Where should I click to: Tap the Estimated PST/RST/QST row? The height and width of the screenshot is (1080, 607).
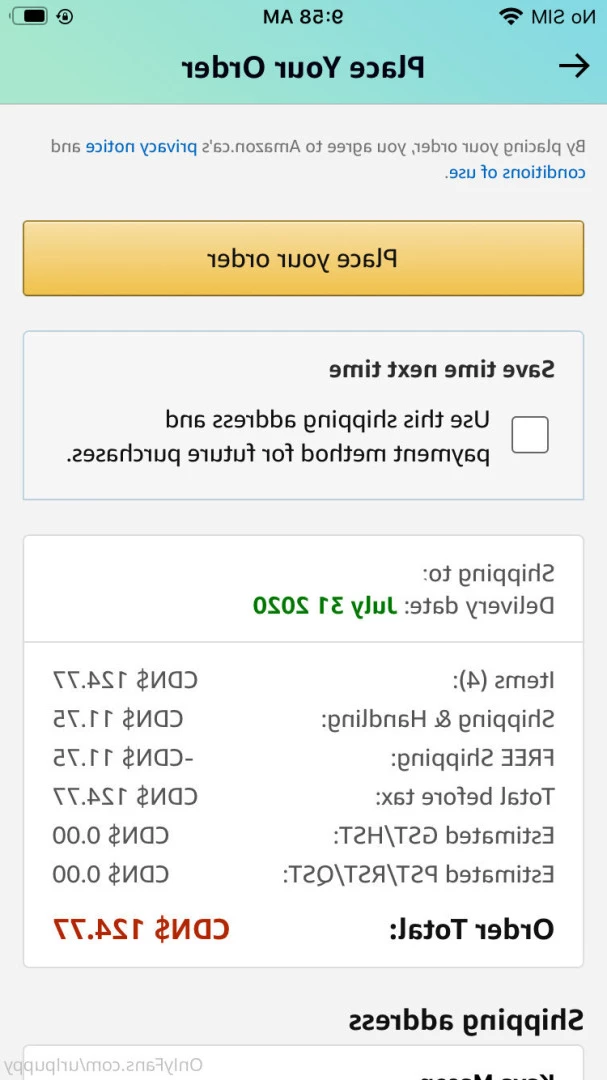point(303,875)
